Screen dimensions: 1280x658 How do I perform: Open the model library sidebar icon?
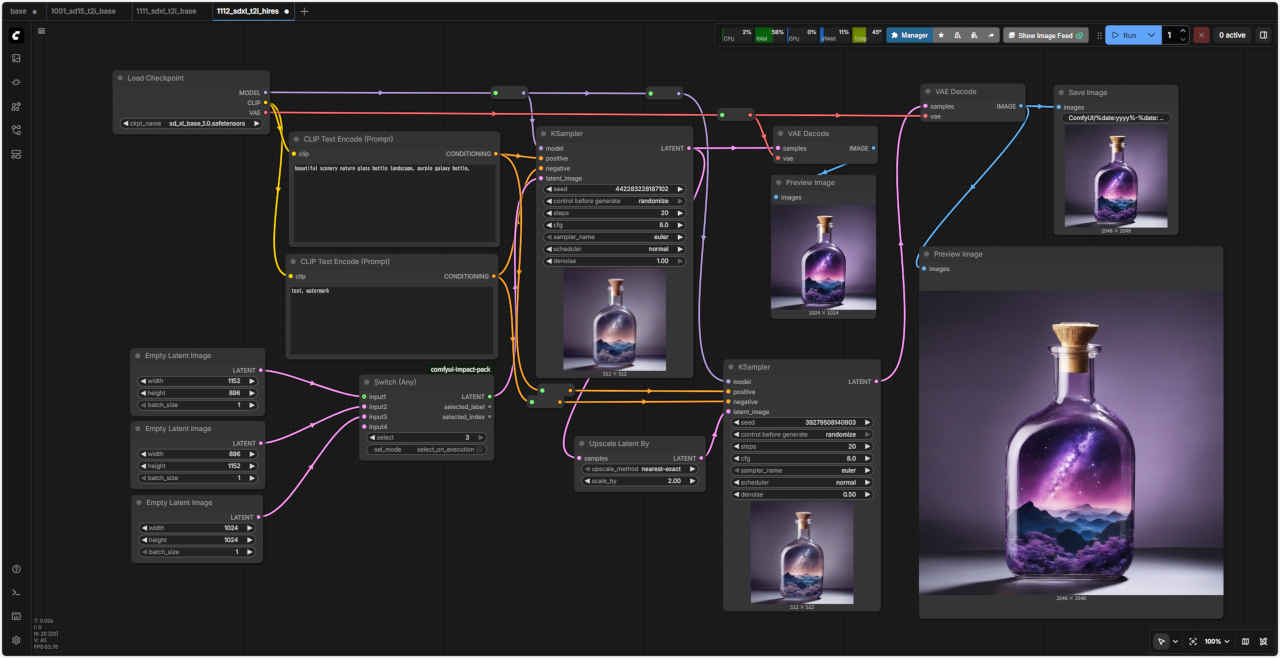[x=16, y=106]
